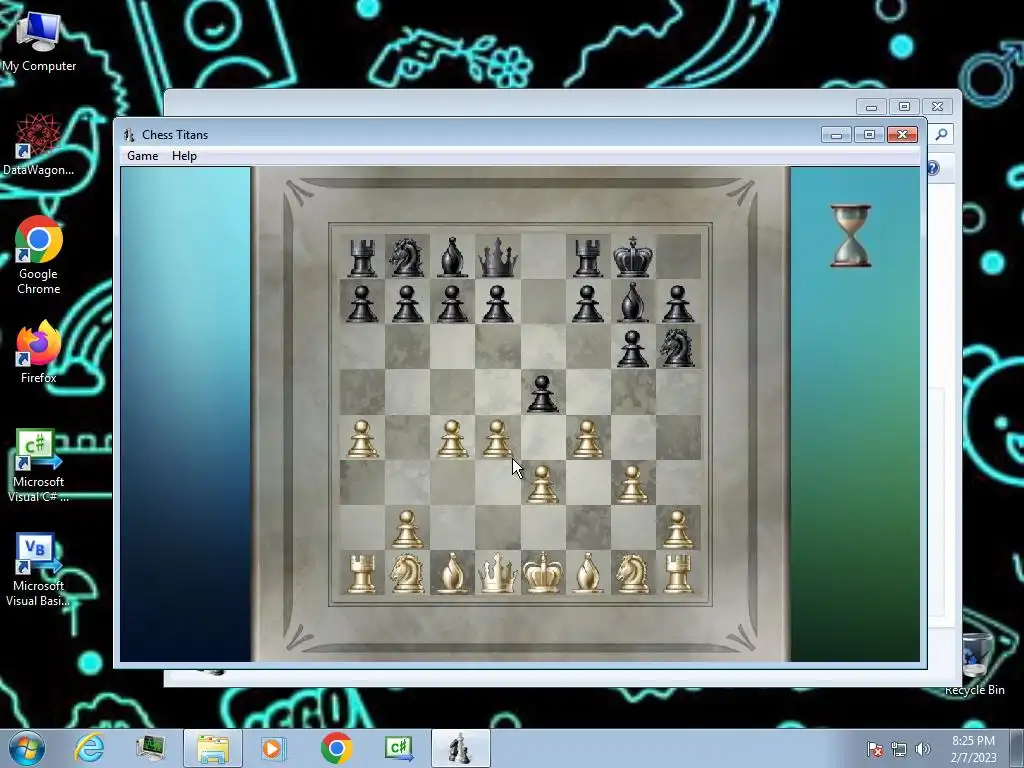Select the white pawn on b2
The image size is (1024, 768).
click(x=407, y=529)
